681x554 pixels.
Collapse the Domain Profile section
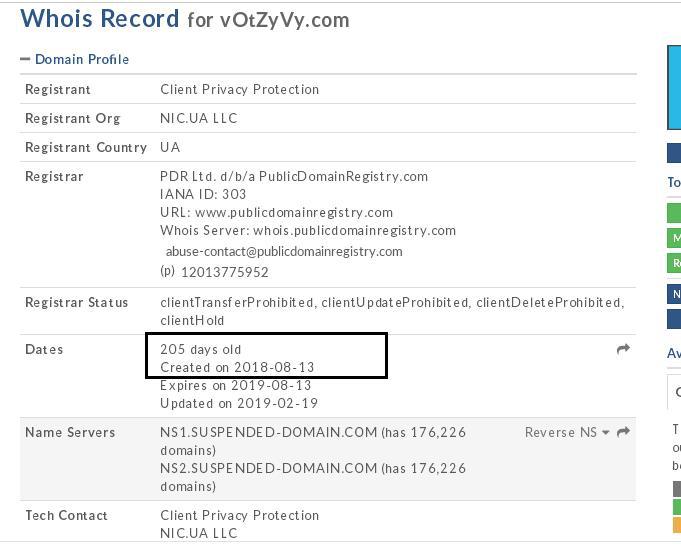pos(82,59)
